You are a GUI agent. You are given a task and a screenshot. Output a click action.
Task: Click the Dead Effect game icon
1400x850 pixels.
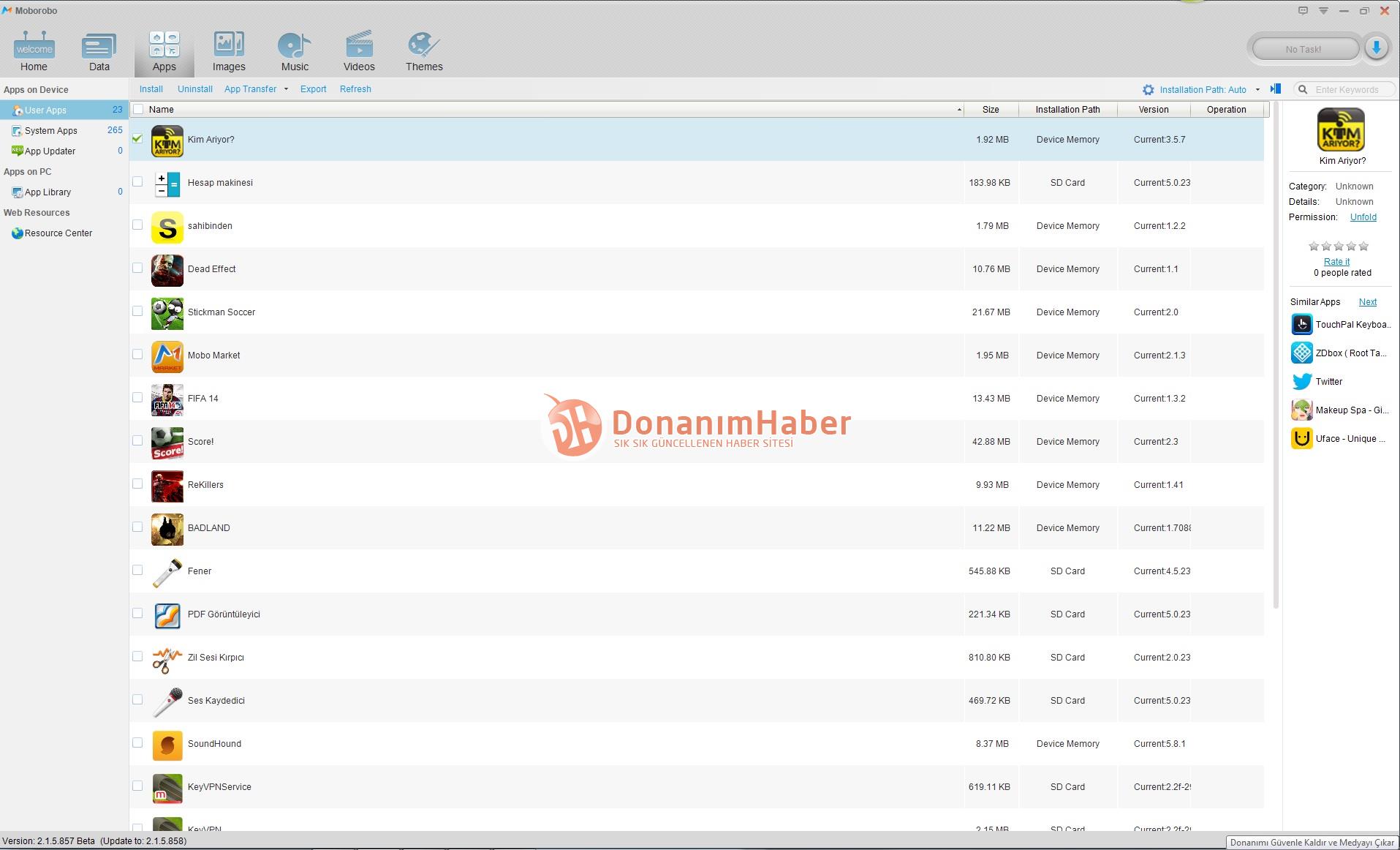(167, 271)
